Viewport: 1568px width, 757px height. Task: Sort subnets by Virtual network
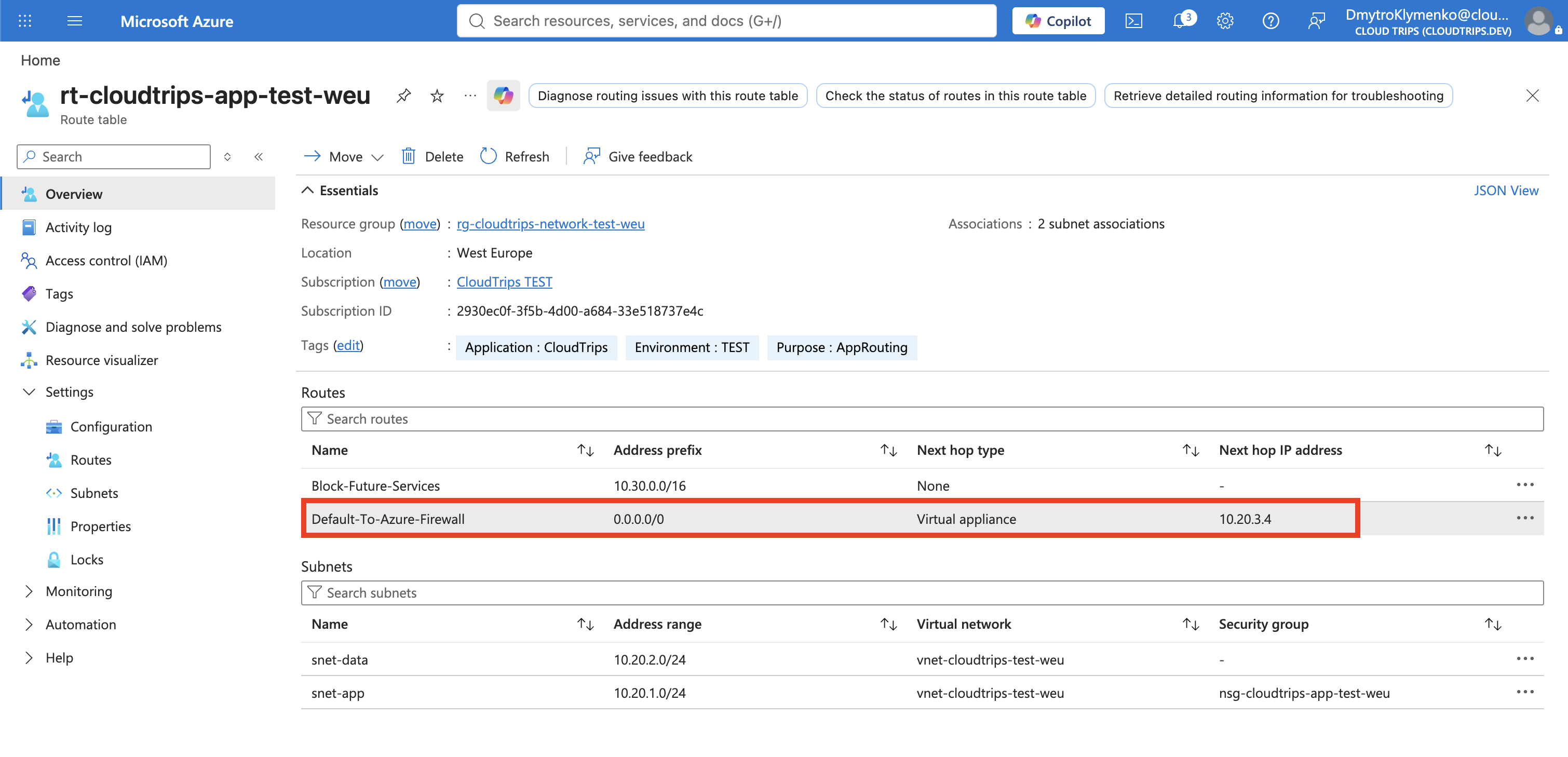coord(1191,624)
